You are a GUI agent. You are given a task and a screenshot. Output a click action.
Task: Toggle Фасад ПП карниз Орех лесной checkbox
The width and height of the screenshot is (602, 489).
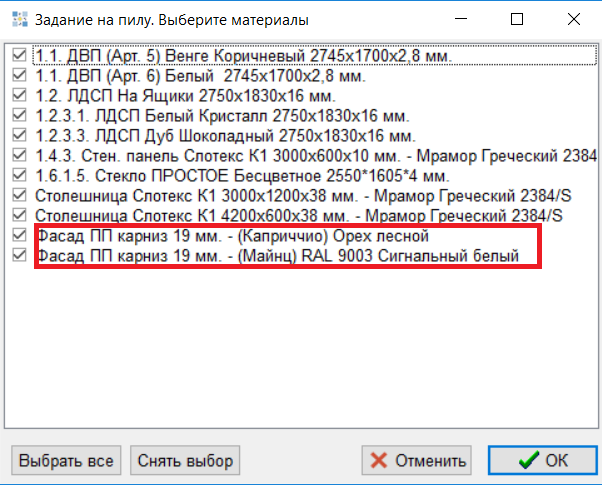[19, 236]
